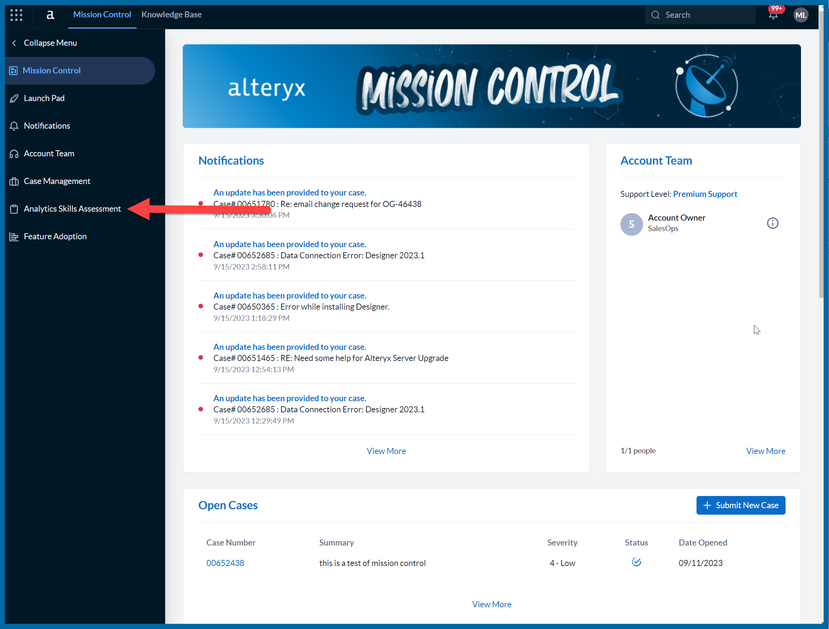Viewport: 829px width, 629px height.
Task: Click the Analytics Skills Assessment clipboard icon
Action: point(14,209)
